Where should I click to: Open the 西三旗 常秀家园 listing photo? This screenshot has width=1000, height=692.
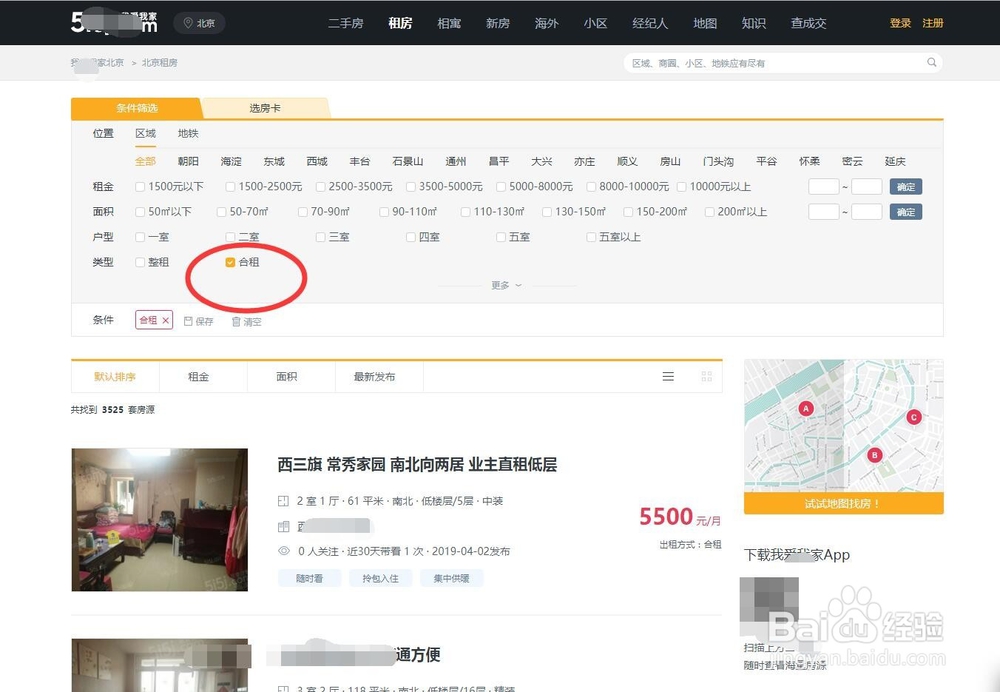pos(159,519)
